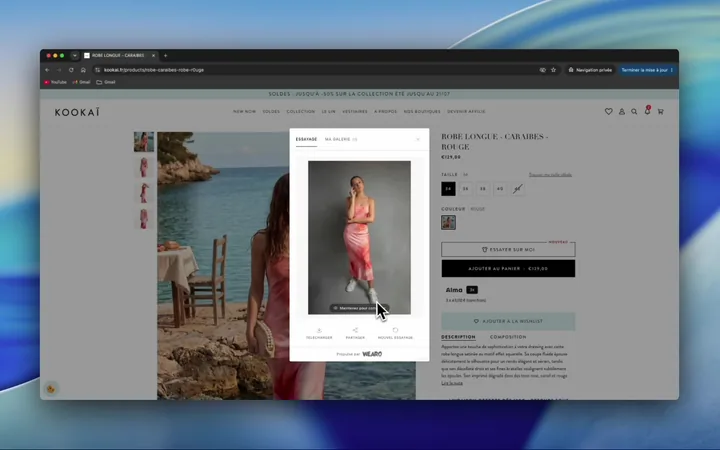
Task: Select second product thumbnail
Action: click(144, 167)
